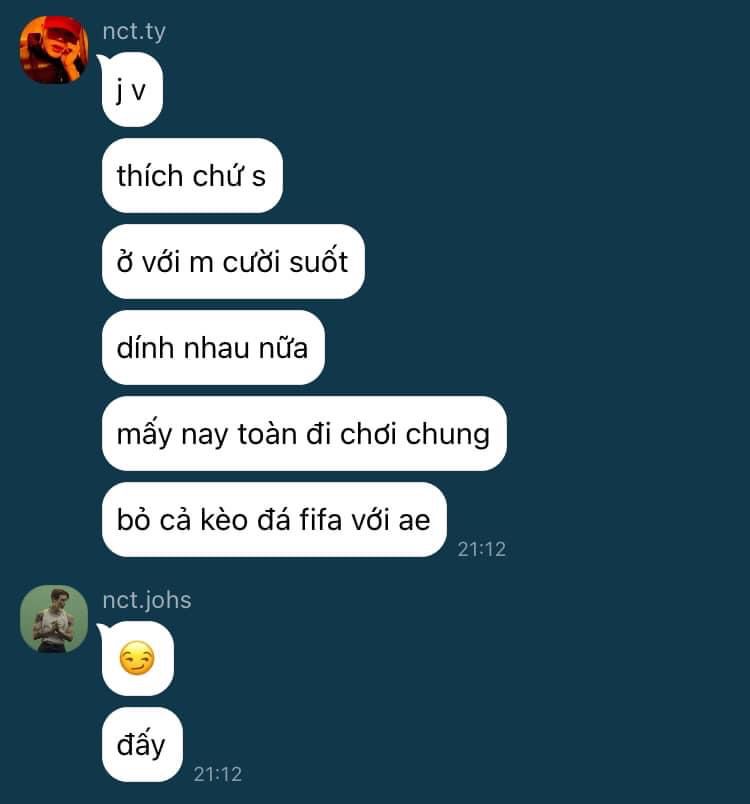The image size is (750, 804).
Task: Tap the "j v" message bubble
Action: click(132, 90)
